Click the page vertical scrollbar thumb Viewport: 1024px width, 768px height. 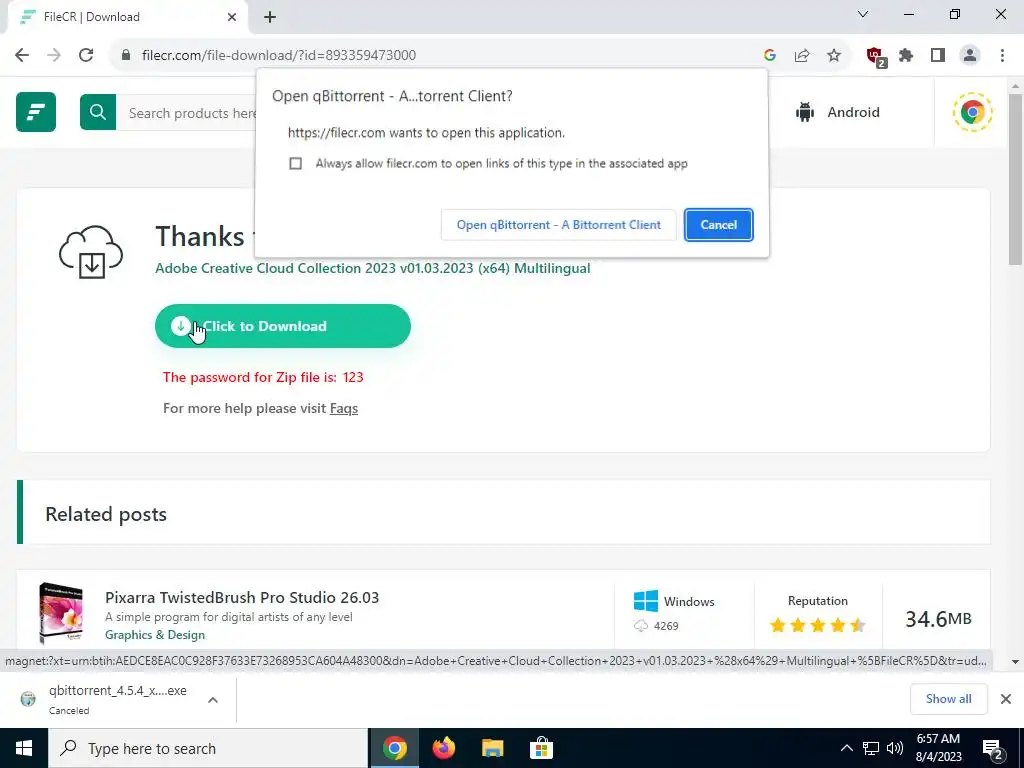1015,180
